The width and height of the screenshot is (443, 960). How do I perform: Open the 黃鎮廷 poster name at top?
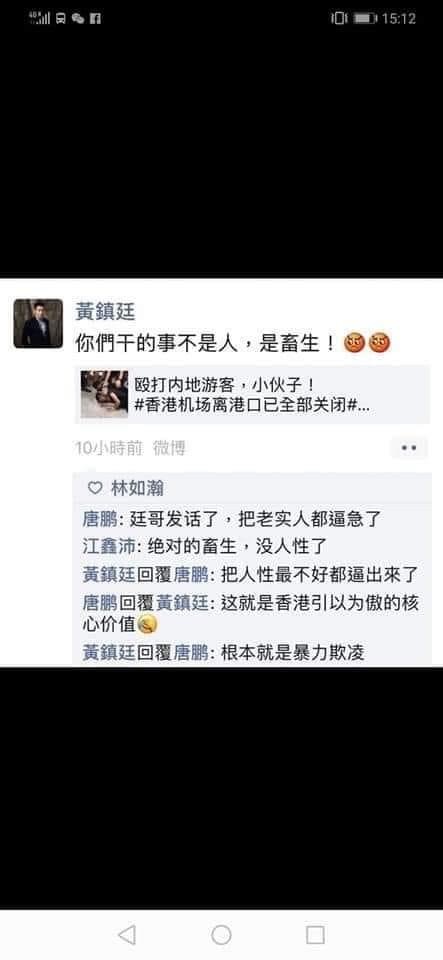coord(105,312)
